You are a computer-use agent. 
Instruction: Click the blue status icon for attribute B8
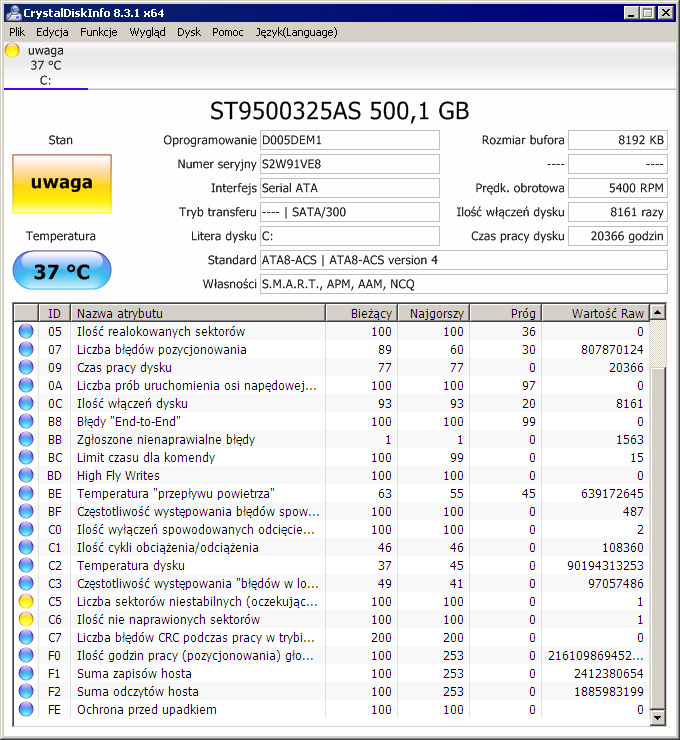tap(26, 421)
